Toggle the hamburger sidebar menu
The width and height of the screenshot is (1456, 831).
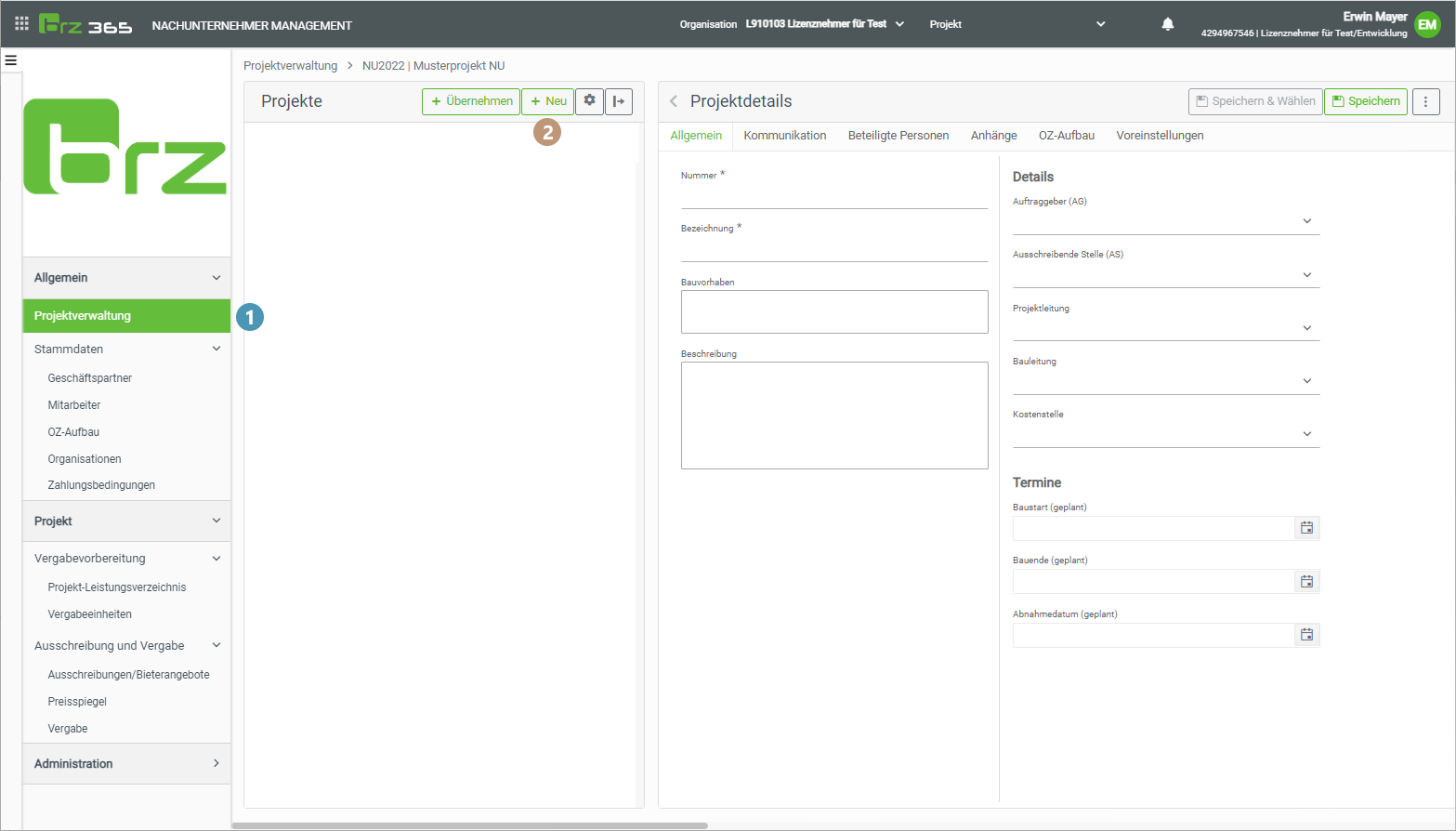[11, 60]
